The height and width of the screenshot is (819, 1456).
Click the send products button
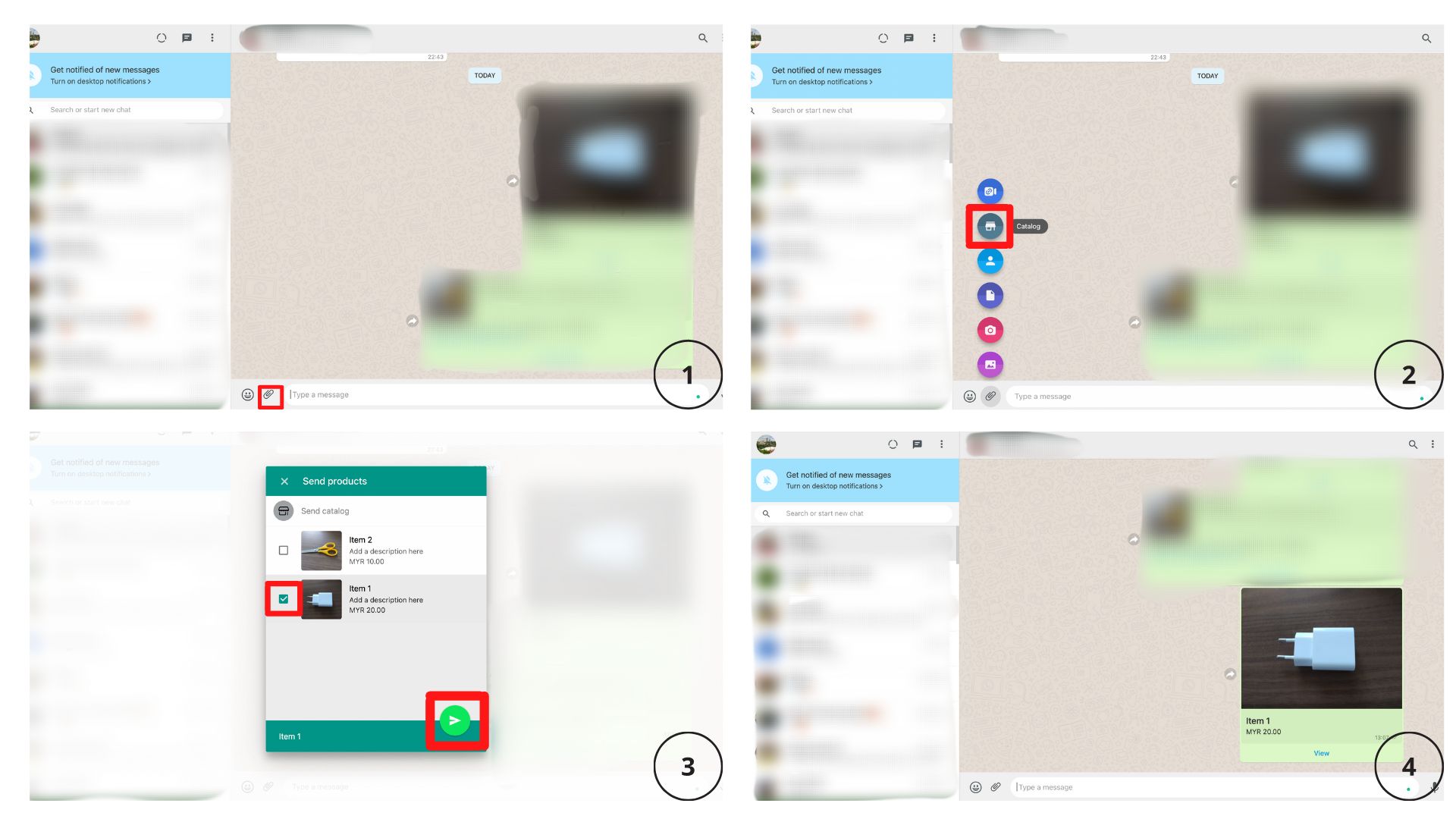pyautogui.click(x=455, y=721)
